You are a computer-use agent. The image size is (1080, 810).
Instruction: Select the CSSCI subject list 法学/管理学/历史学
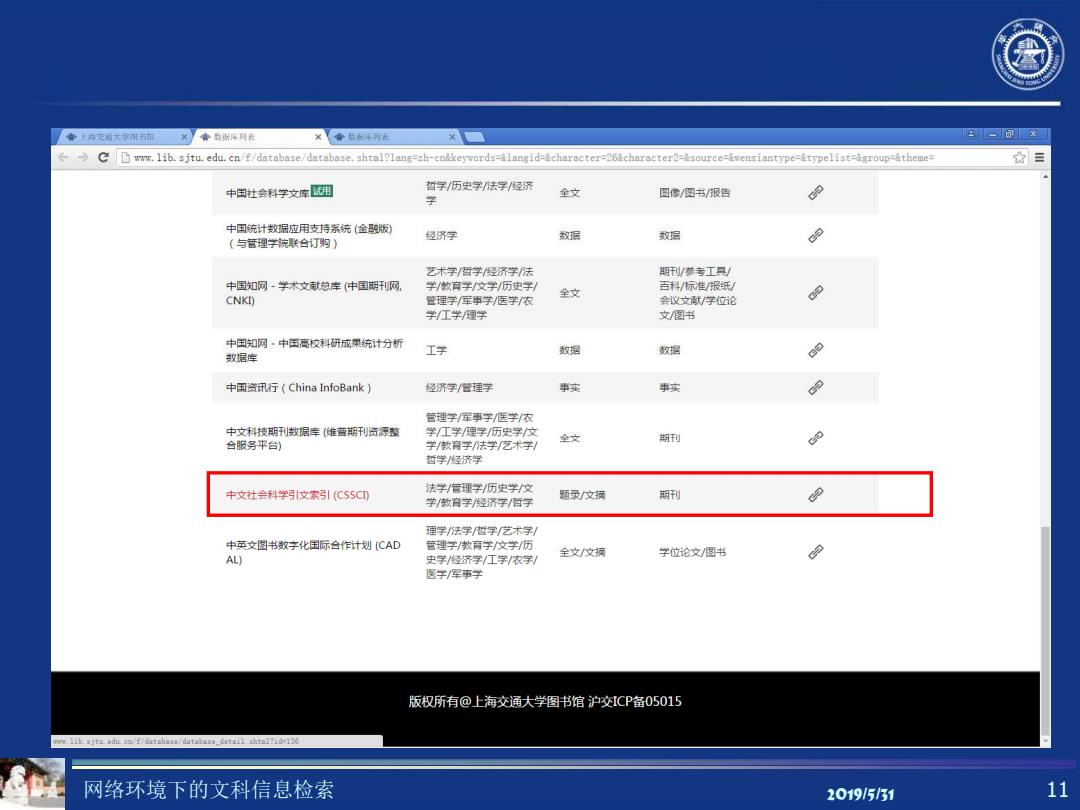point(479,495)
